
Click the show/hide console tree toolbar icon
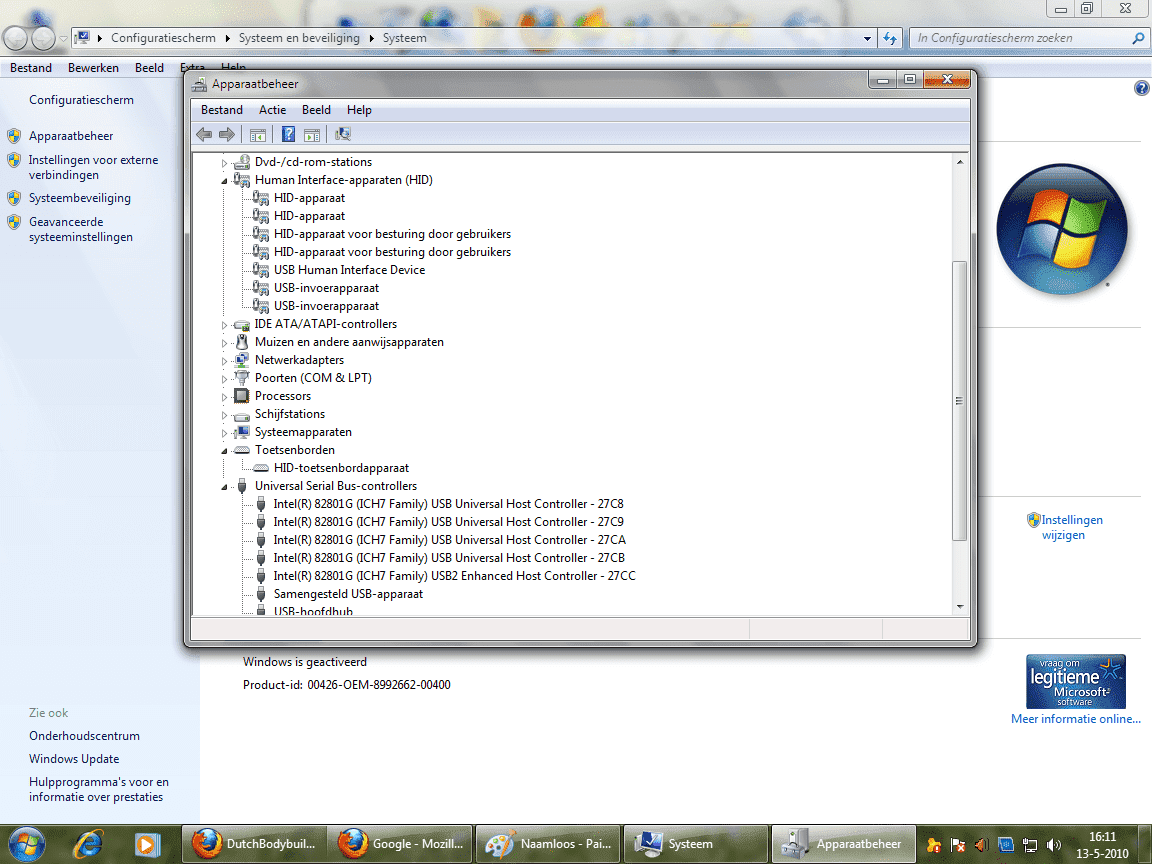pyautogui.click(x=258, y=134)
